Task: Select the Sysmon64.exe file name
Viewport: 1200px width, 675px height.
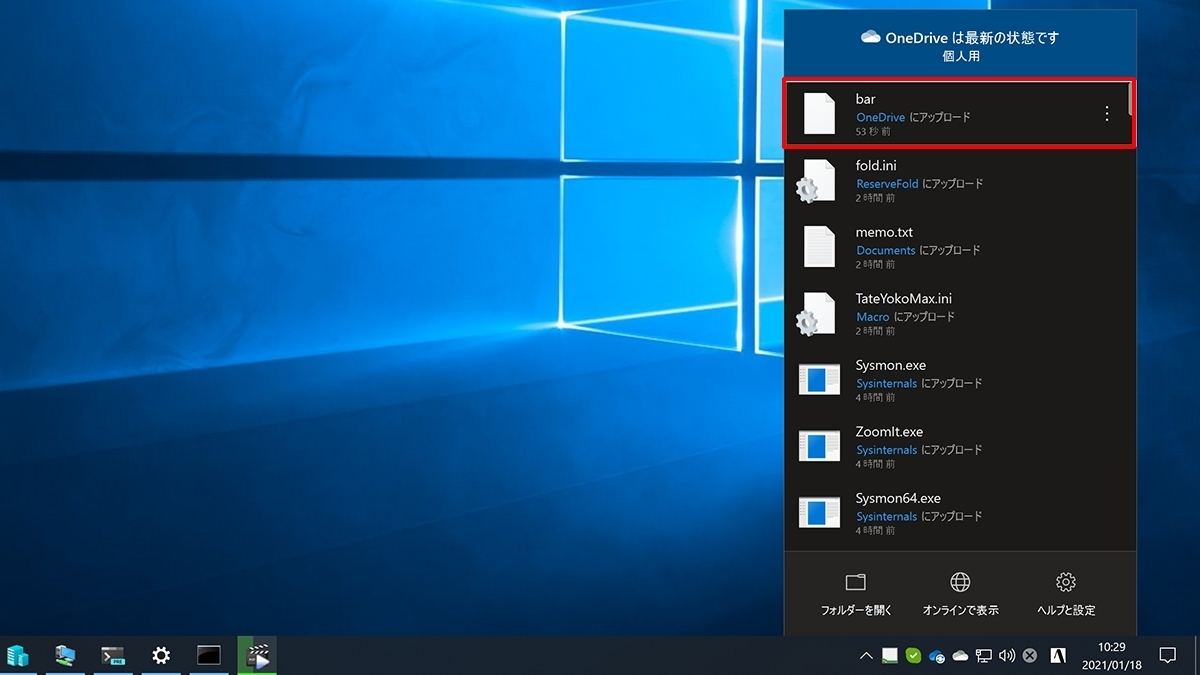Action: [898, 498]
